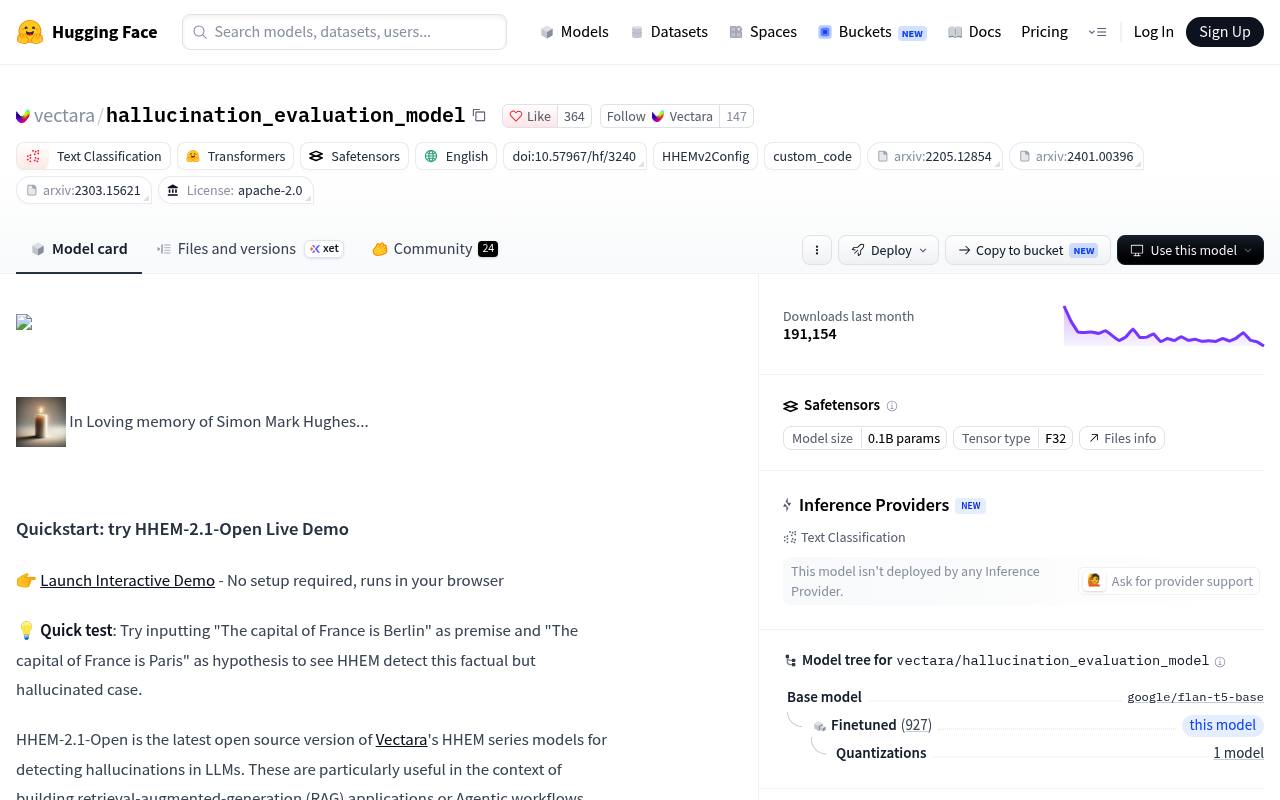
Task: Open the google/flan-t5-base base model link
Action: click(x=1195, y=697)
